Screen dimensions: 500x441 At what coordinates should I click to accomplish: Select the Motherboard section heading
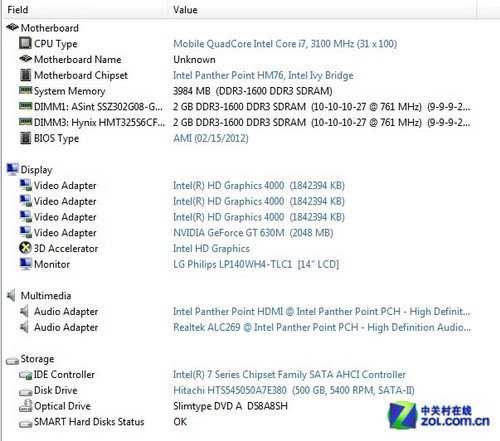[x=50, y=28]
